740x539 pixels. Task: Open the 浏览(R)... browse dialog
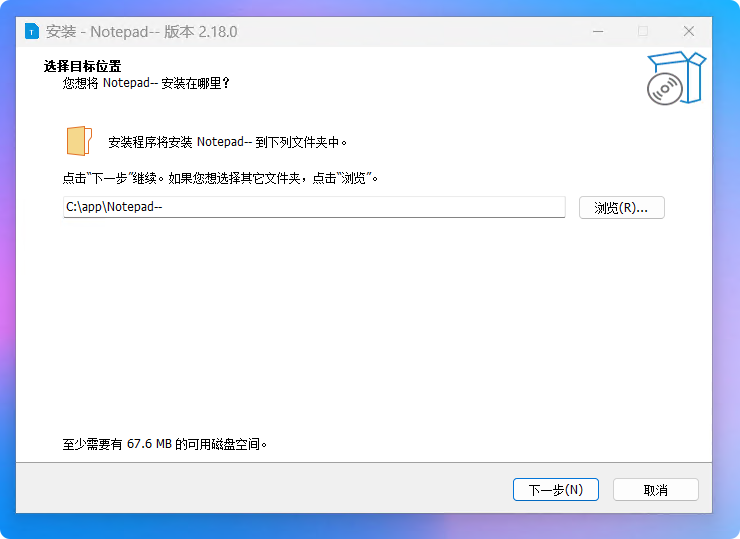(x=622, y=208)
